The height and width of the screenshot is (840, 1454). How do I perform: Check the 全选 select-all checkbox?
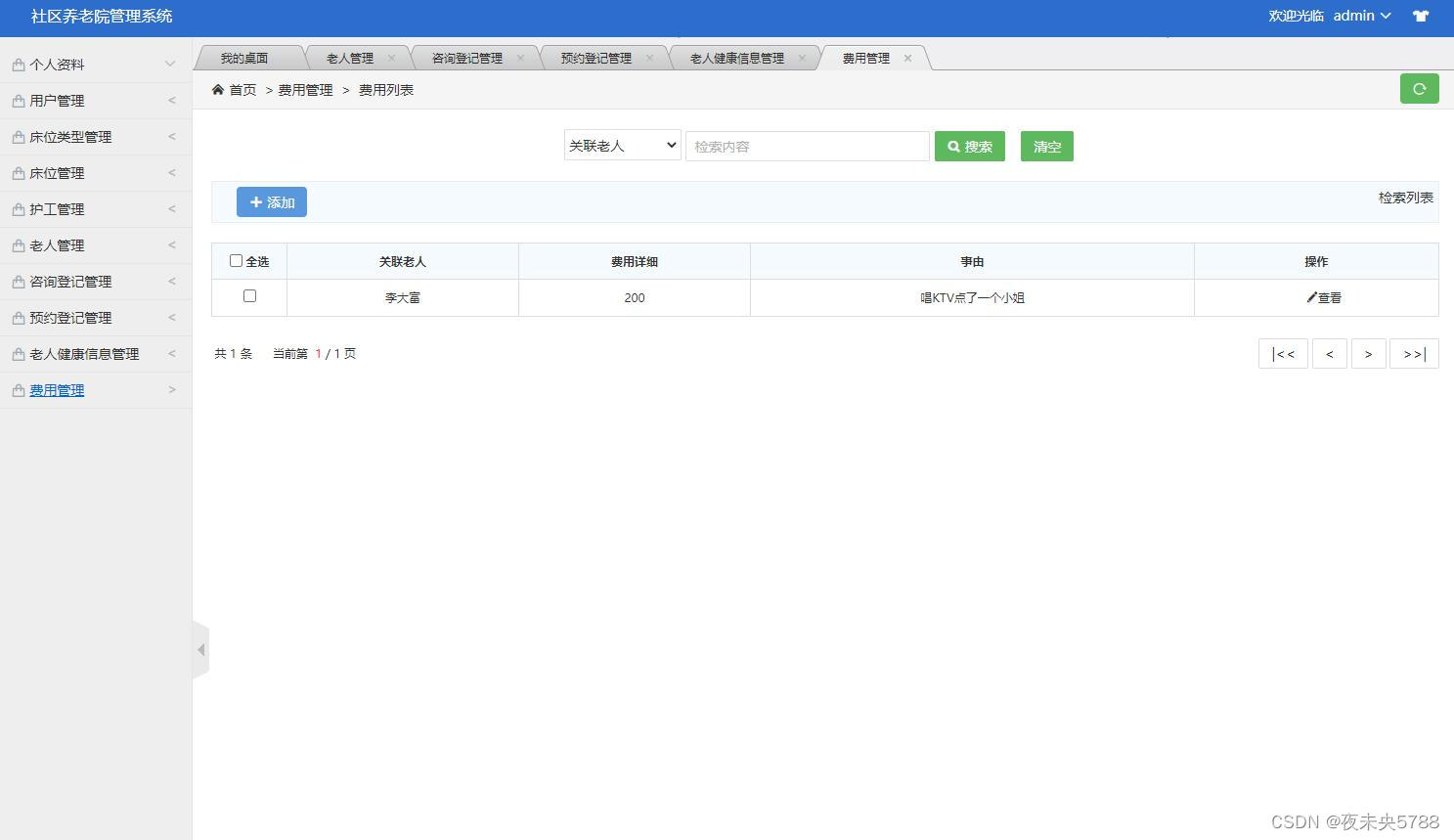click(x=236, y=260)
